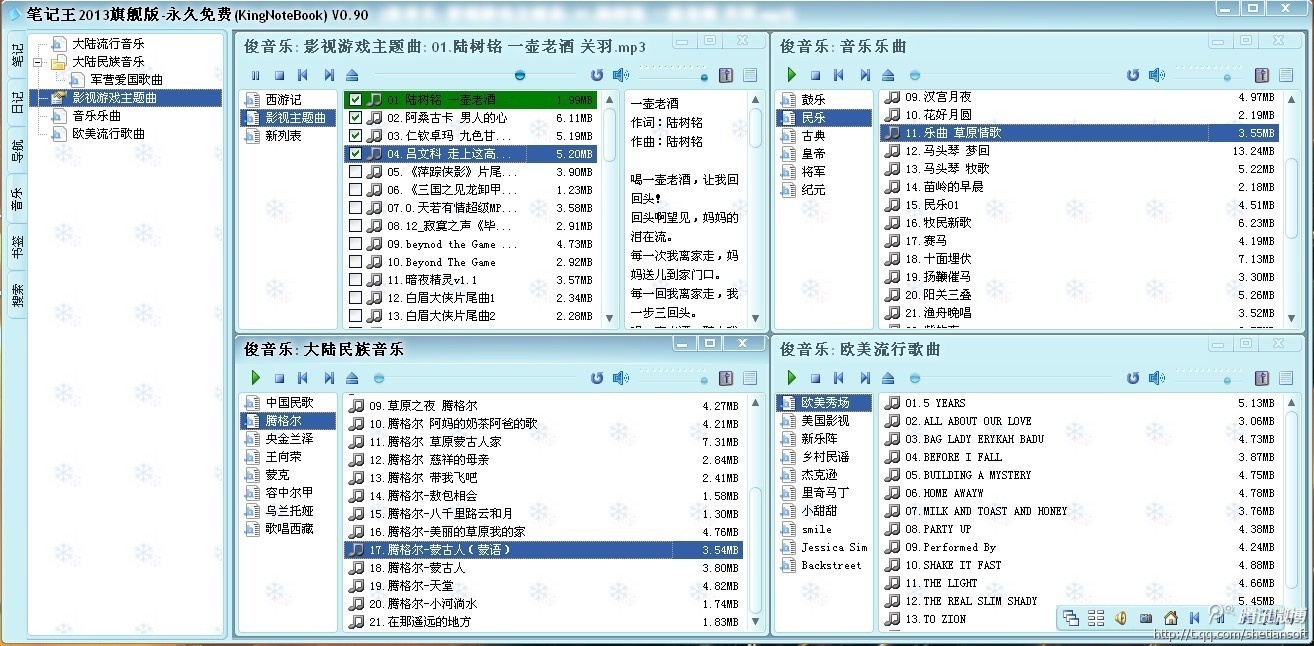
Task: Open the 笔记 side tab
Action: click(17, 56)
